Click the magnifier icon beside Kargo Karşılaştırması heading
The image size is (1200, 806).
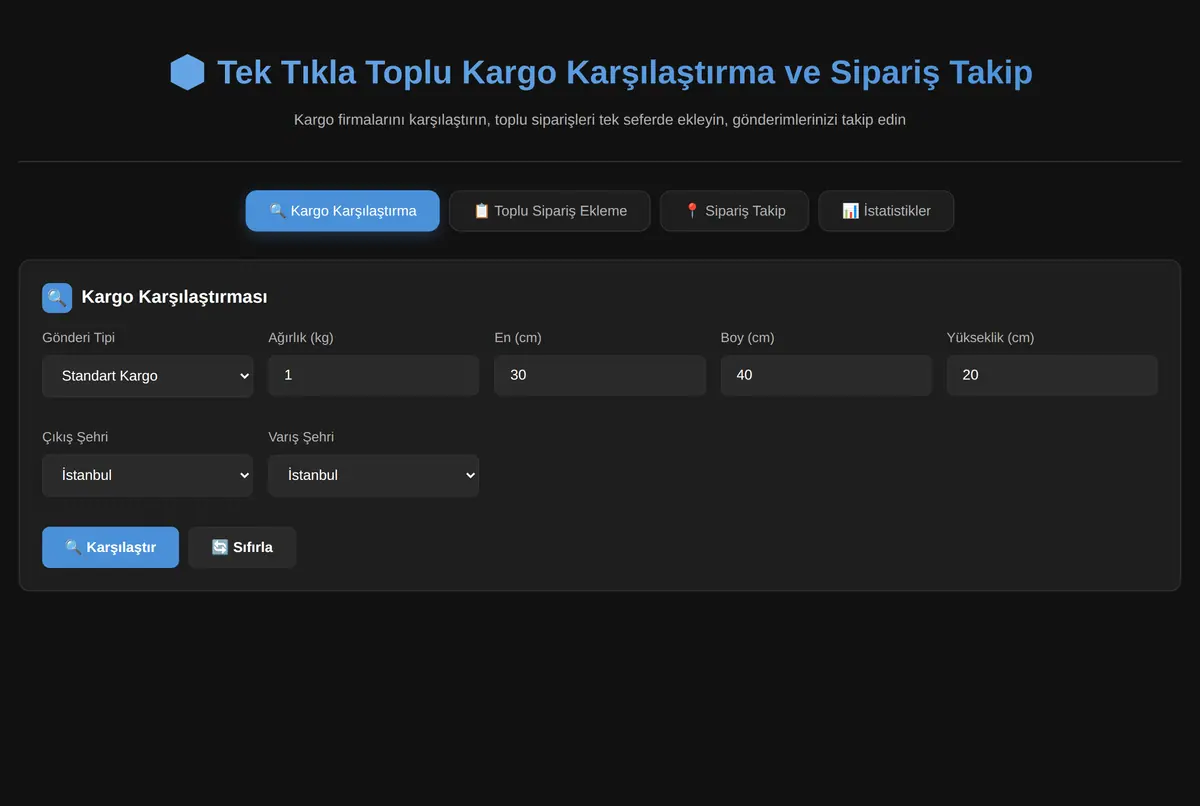(x=57, y=297)
